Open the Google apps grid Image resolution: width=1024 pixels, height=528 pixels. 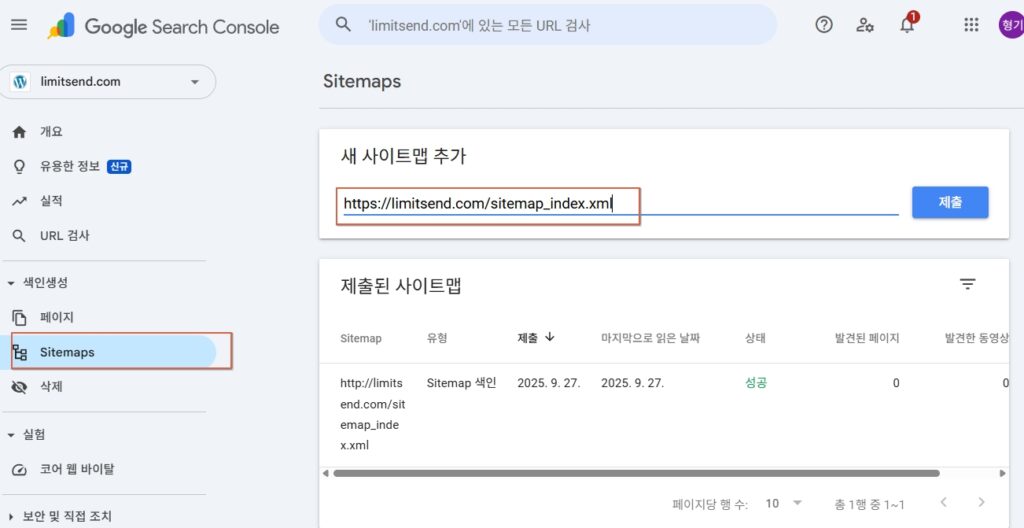971,25
